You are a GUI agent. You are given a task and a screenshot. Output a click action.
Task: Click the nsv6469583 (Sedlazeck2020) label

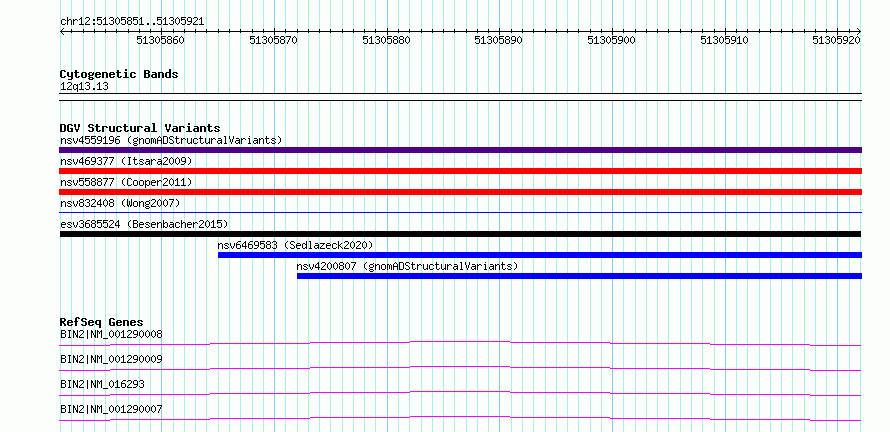[x=295, y=245]
